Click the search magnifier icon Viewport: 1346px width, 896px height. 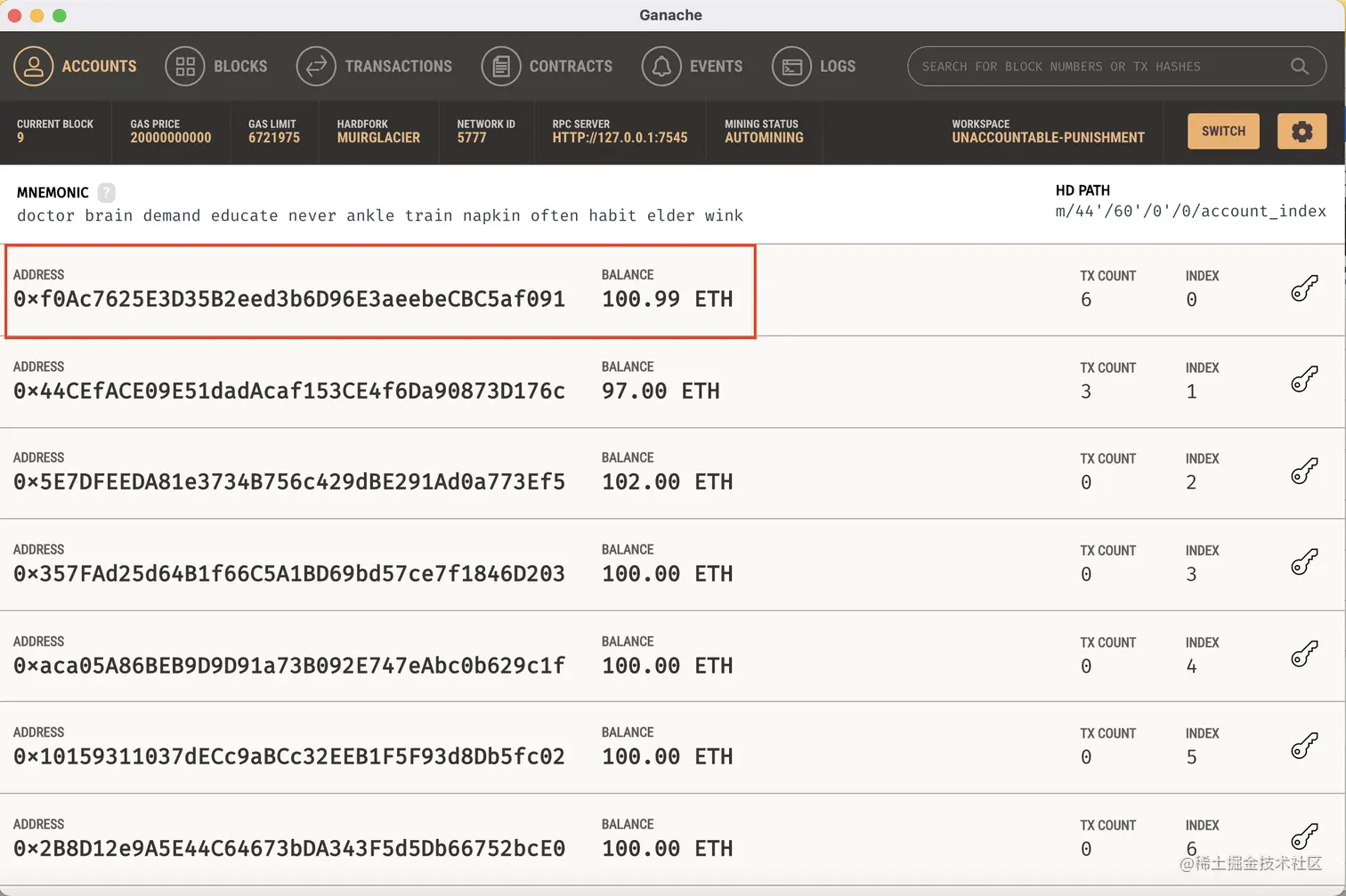pos(1300,67)
